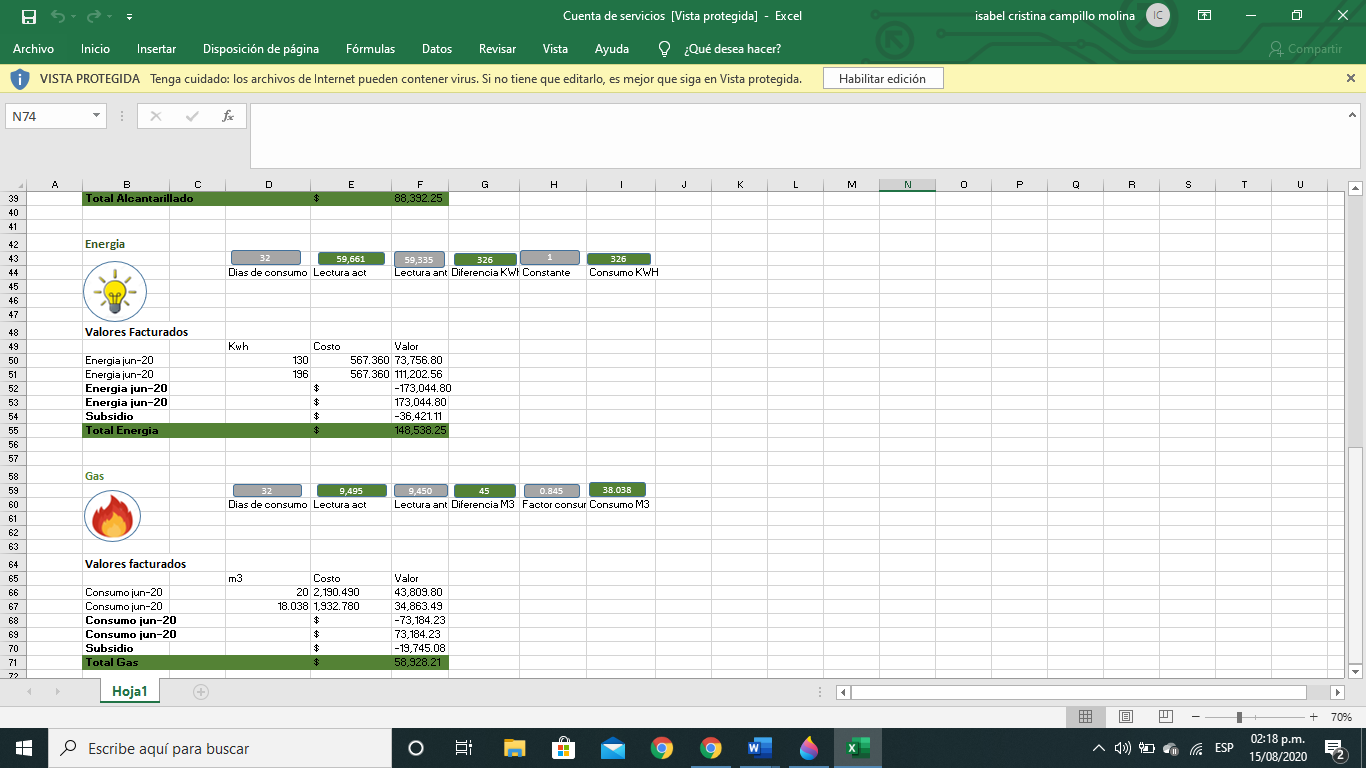
Task: Click the zoom slider handle
Action: pyautogui.click(x=1240, y=717)
